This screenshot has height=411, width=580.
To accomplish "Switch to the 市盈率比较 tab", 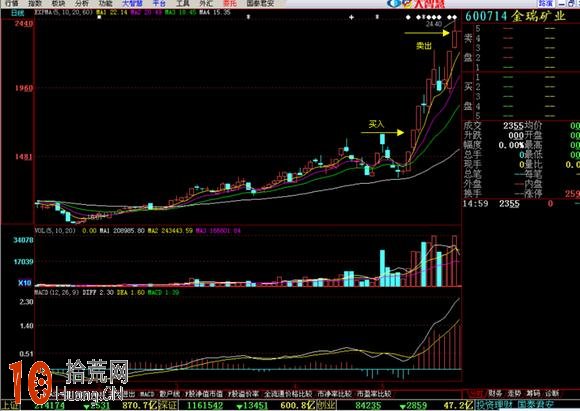I will tap(374, 394).
